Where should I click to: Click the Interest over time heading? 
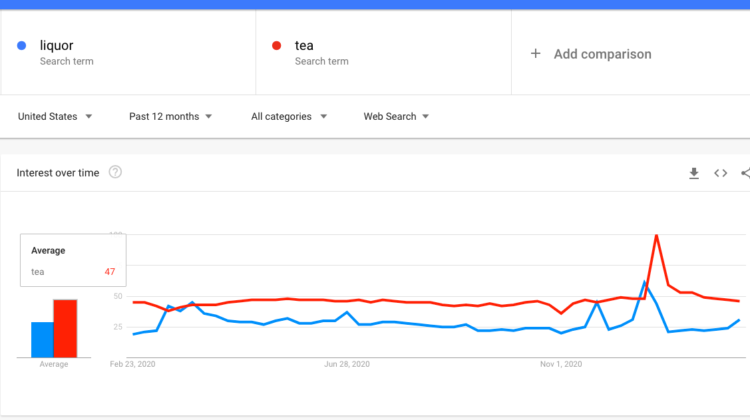58,173
